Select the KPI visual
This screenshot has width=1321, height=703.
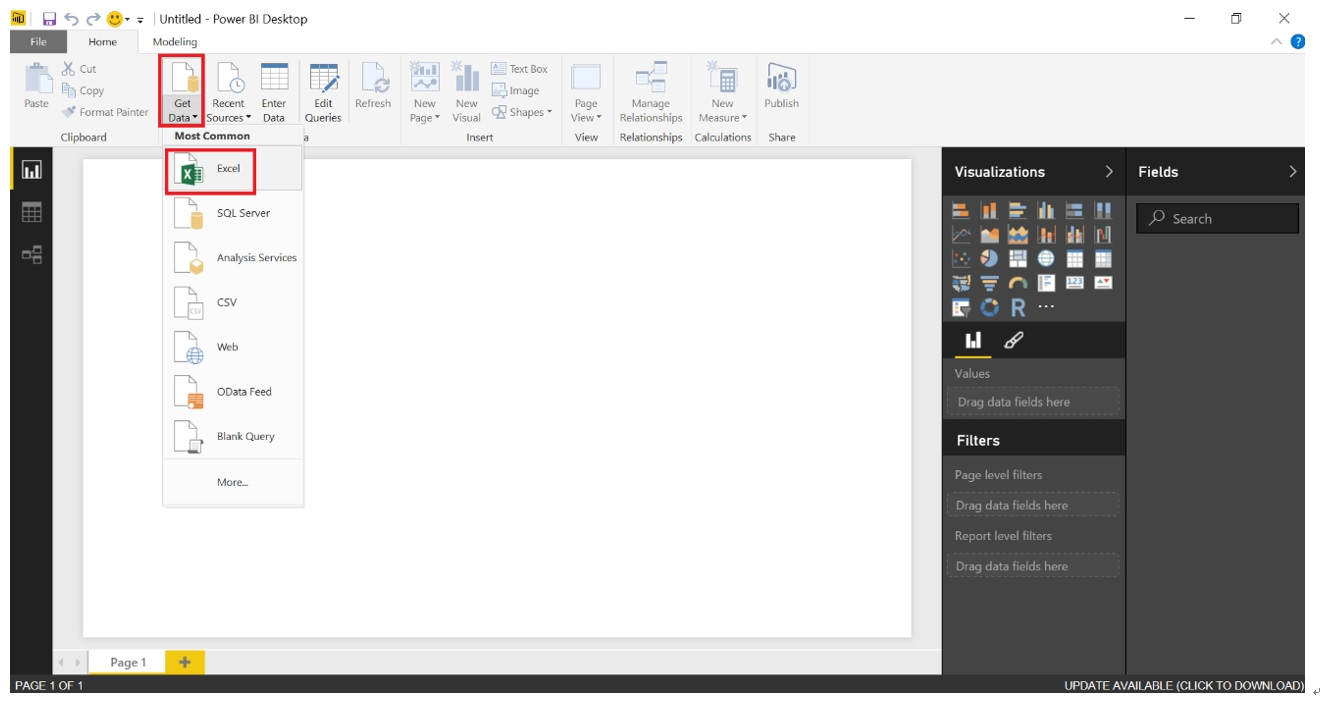click(1103, 283)
